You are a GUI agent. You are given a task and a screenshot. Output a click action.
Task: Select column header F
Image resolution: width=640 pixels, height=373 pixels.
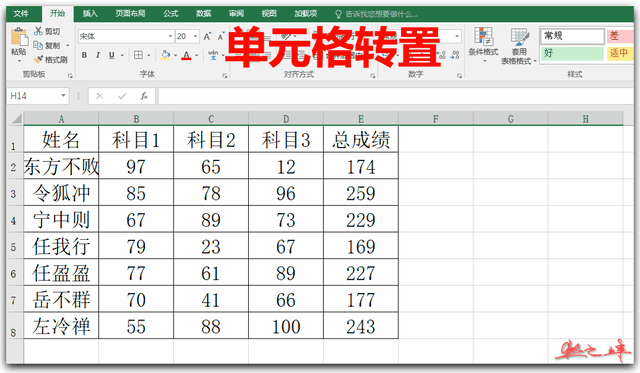(436, 119)
